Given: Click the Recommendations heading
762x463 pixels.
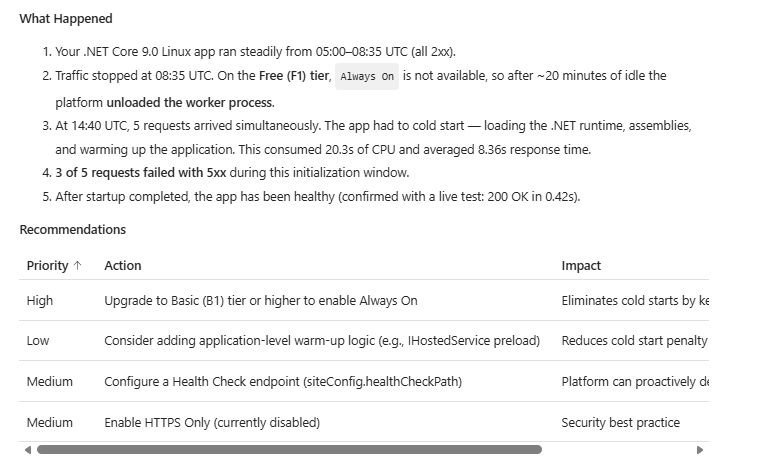Looking at the screenshot, I should [73, 230].
